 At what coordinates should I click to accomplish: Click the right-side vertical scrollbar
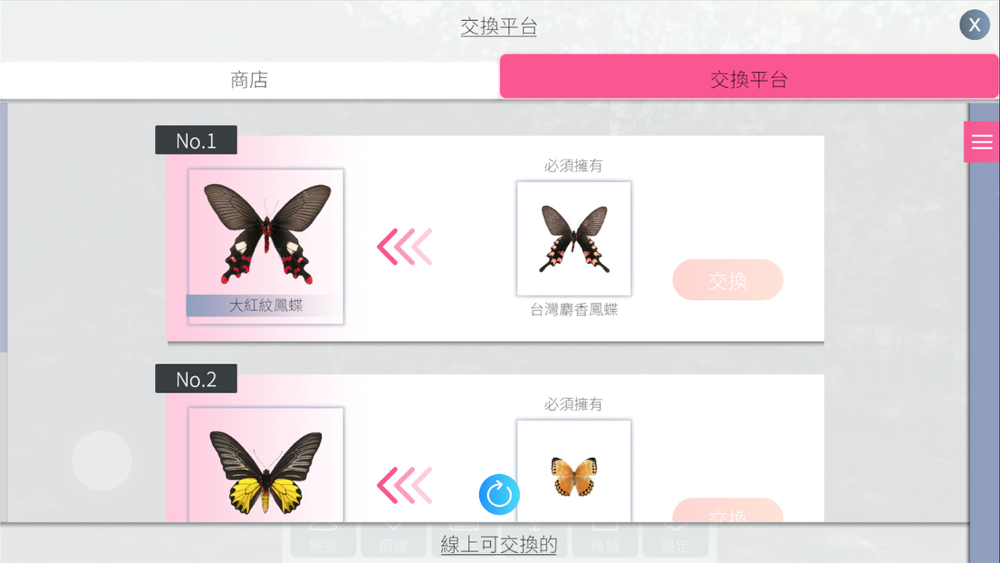coord(983,333)
